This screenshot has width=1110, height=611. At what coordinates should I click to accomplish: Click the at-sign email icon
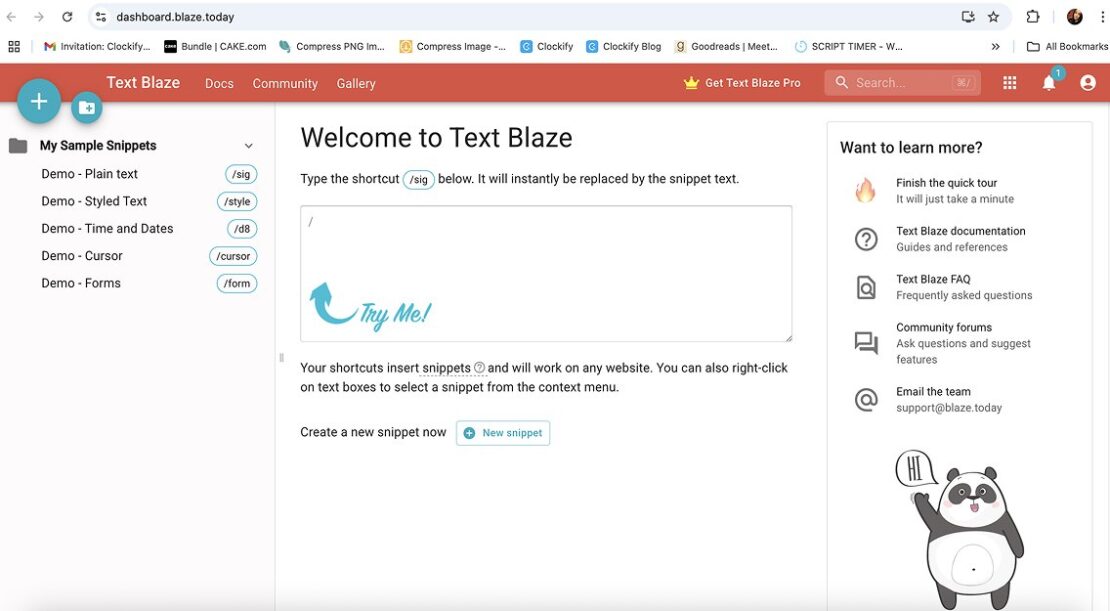(866, 400)
